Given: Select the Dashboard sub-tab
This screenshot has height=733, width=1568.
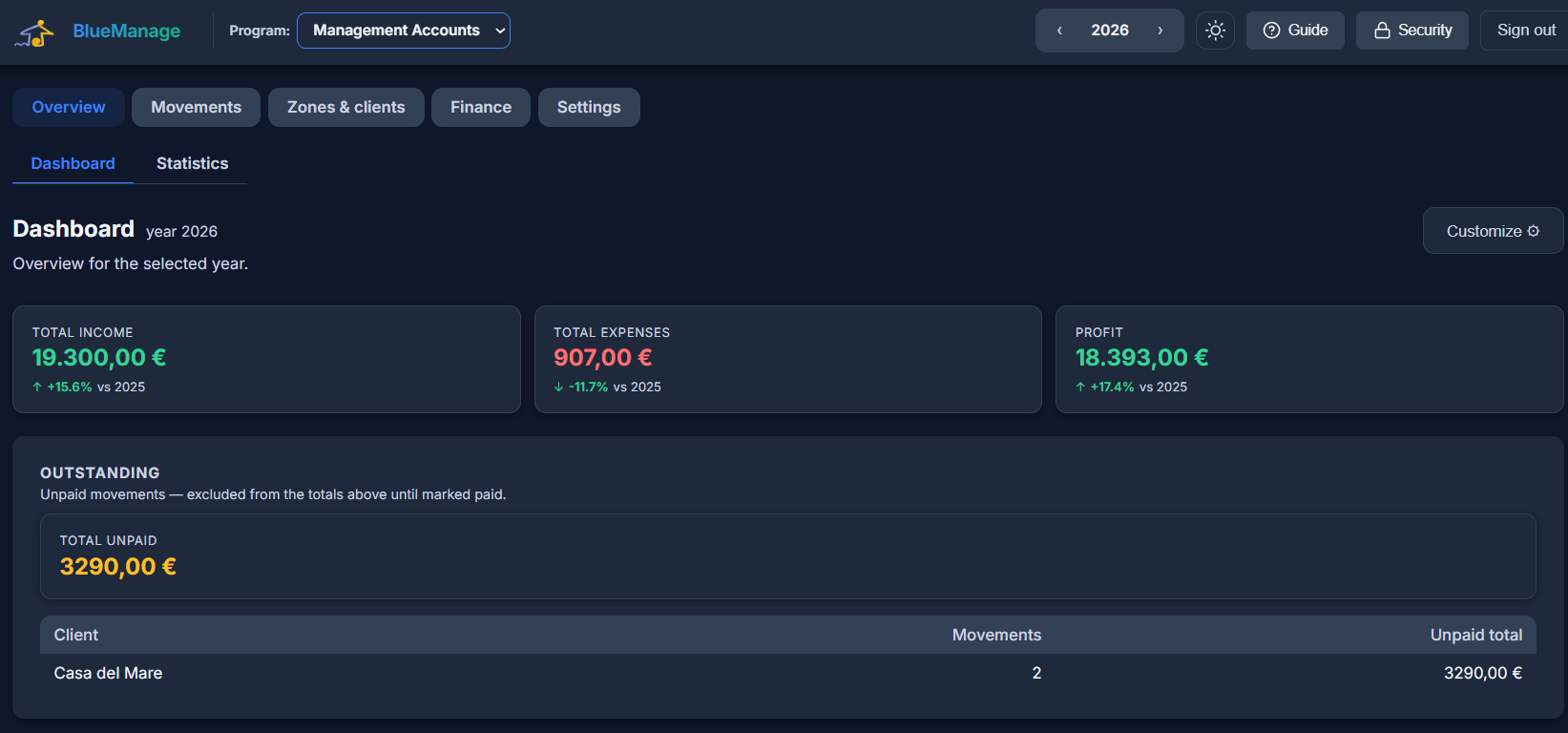Looking at the screenshot, I should [x=73, y=163].
